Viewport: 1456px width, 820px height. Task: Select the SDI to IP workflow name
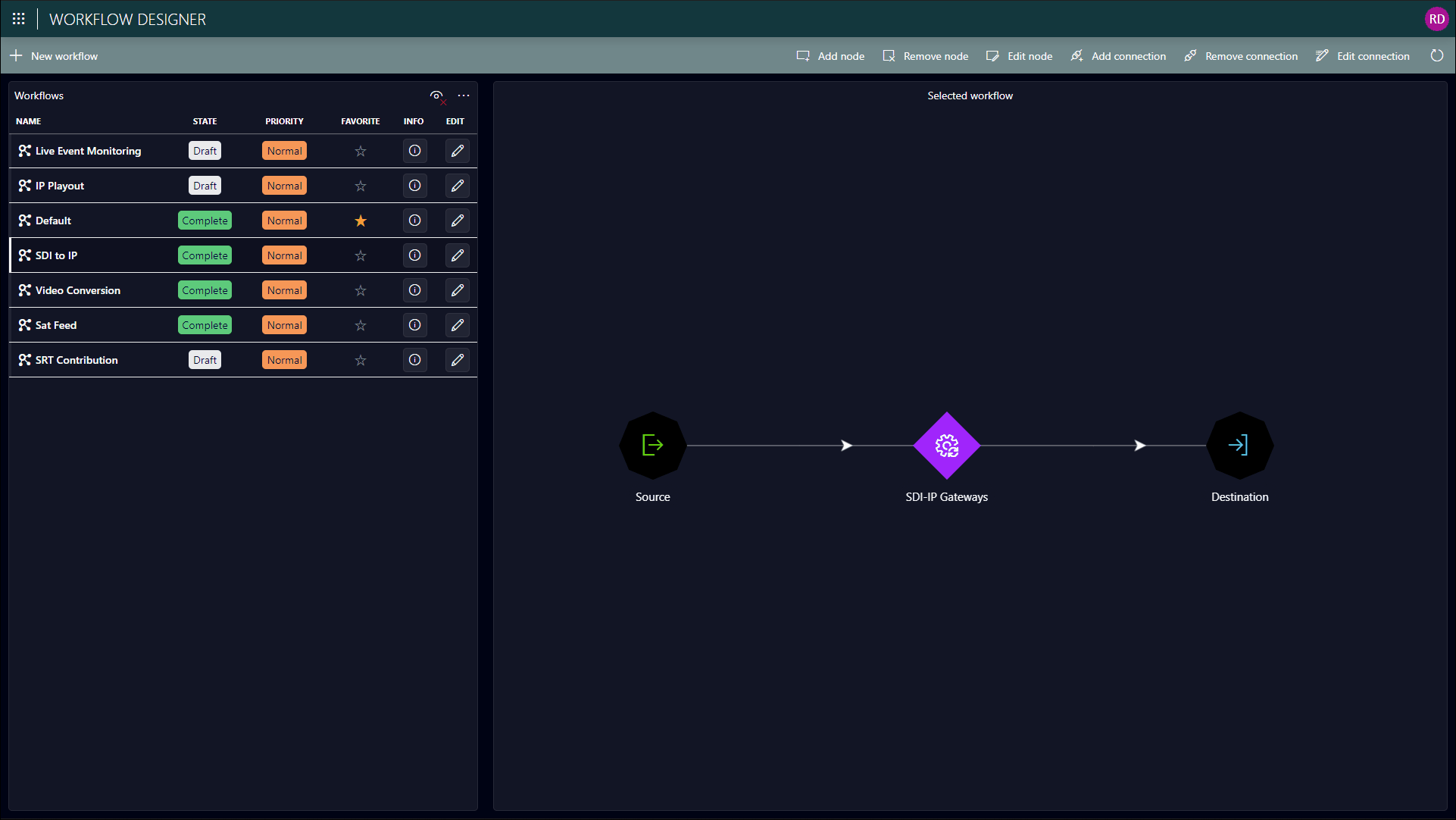[x=56, y=255]
